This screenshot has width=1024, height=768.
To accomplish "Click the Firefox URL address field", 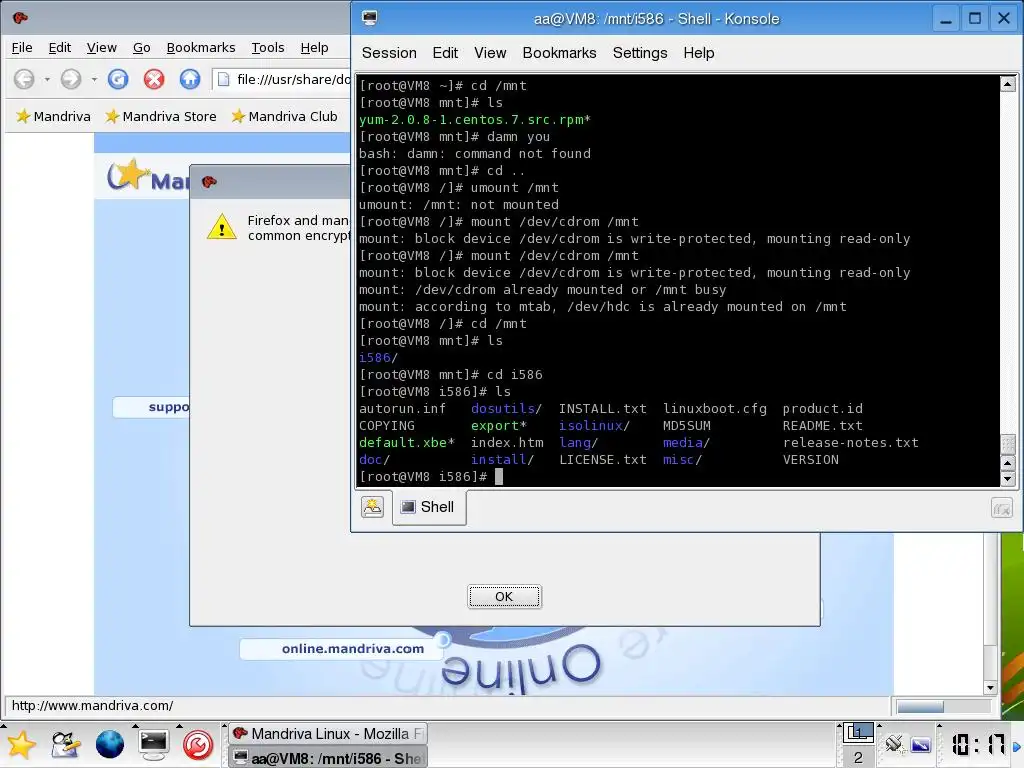I will click(282, 80).
